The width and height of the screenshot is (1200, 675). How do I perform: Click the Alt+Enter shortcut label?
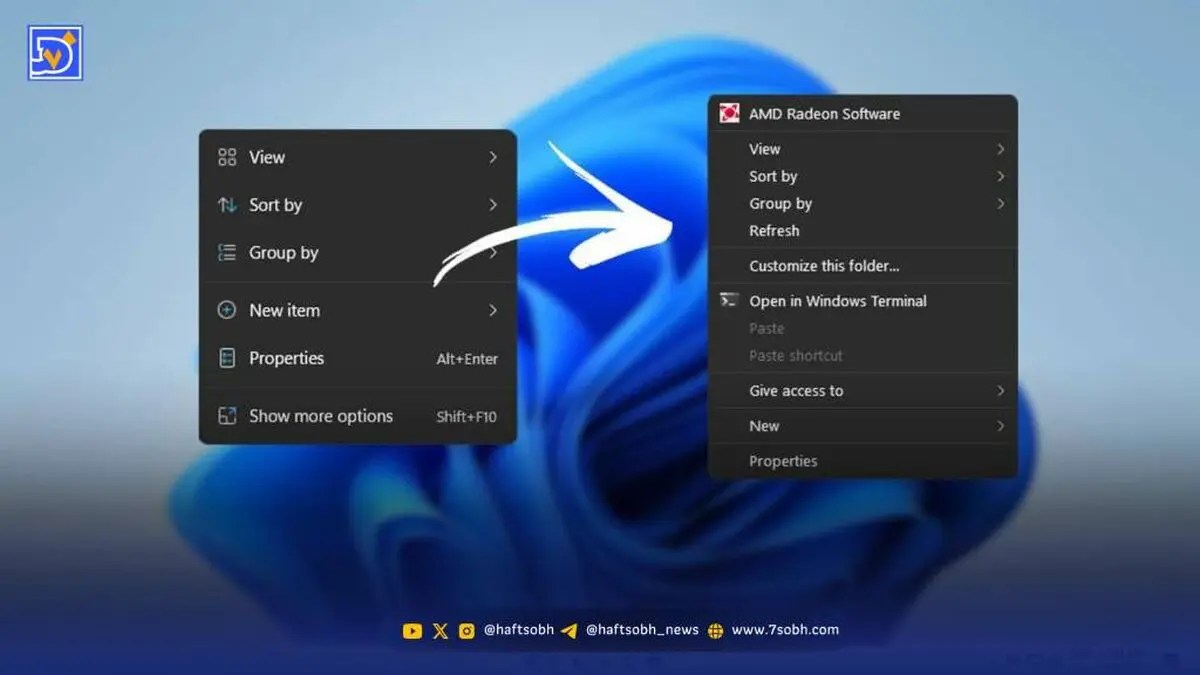467,359
